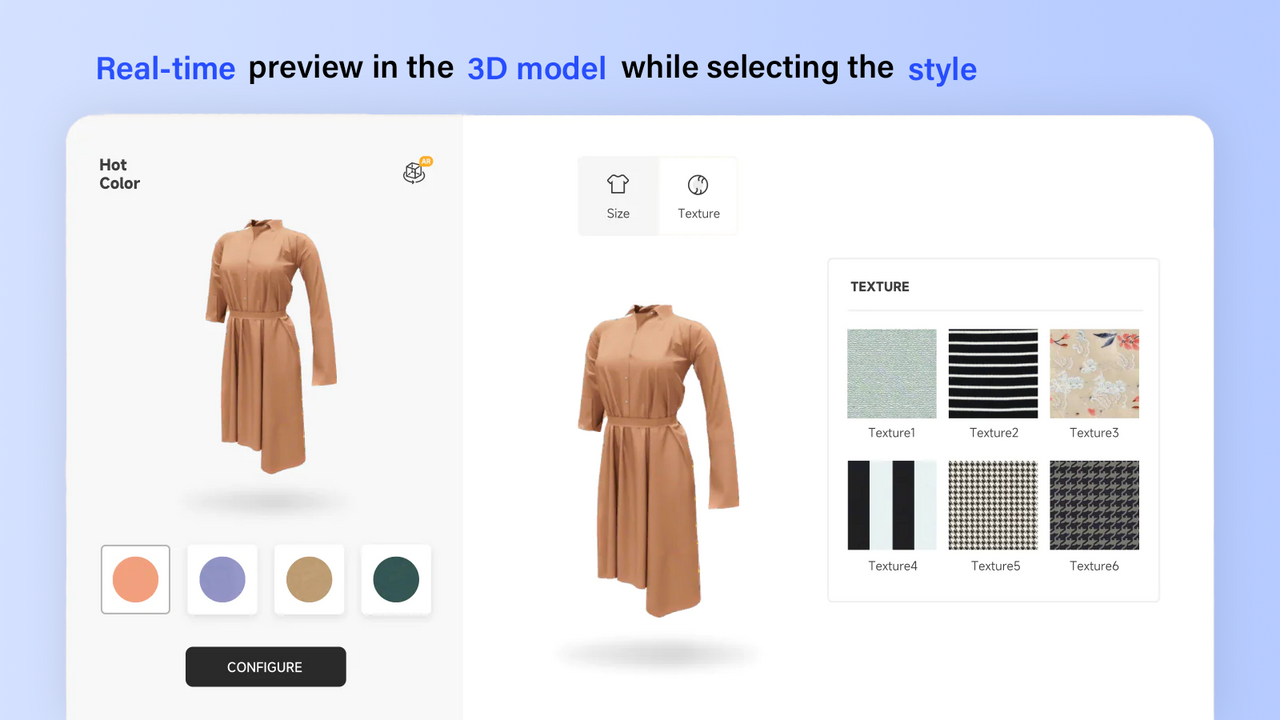Choose the Texture3 floral fabric thumbnail
1280x720 pixels.
tap(1094, 374)
